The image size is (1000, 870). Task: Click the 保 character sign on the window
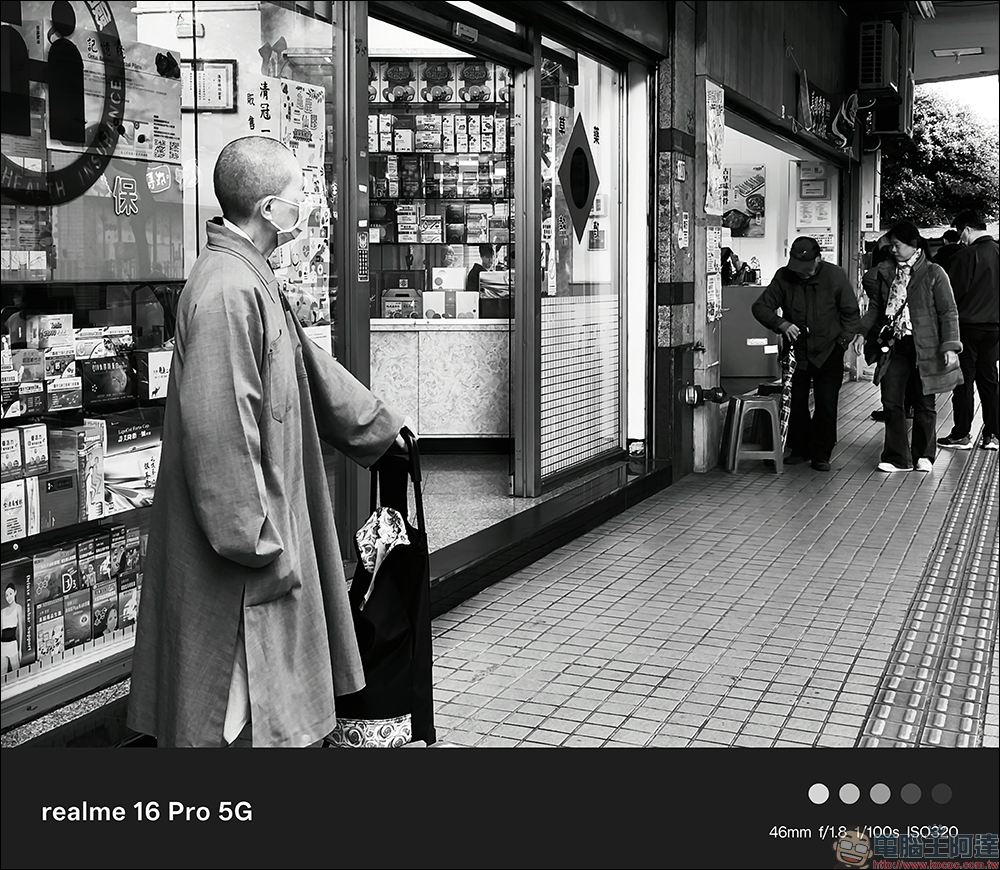[125, 194]
